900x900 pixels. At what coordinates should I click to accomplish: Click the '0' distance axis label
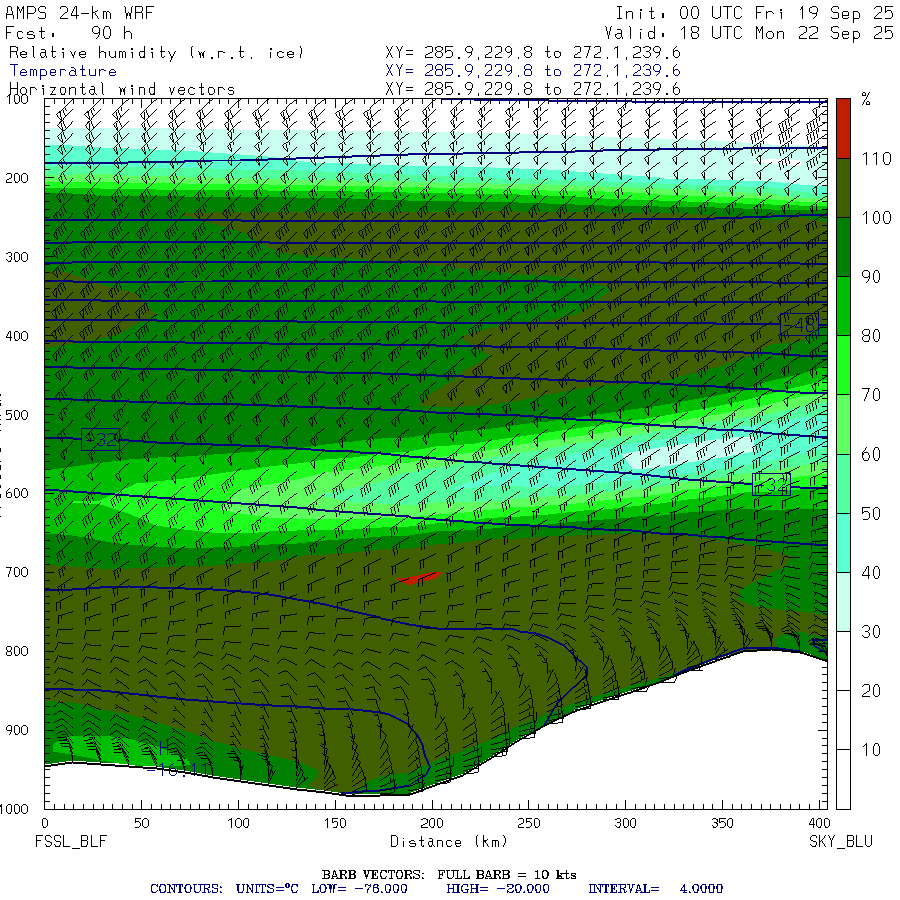click(45, 823)
